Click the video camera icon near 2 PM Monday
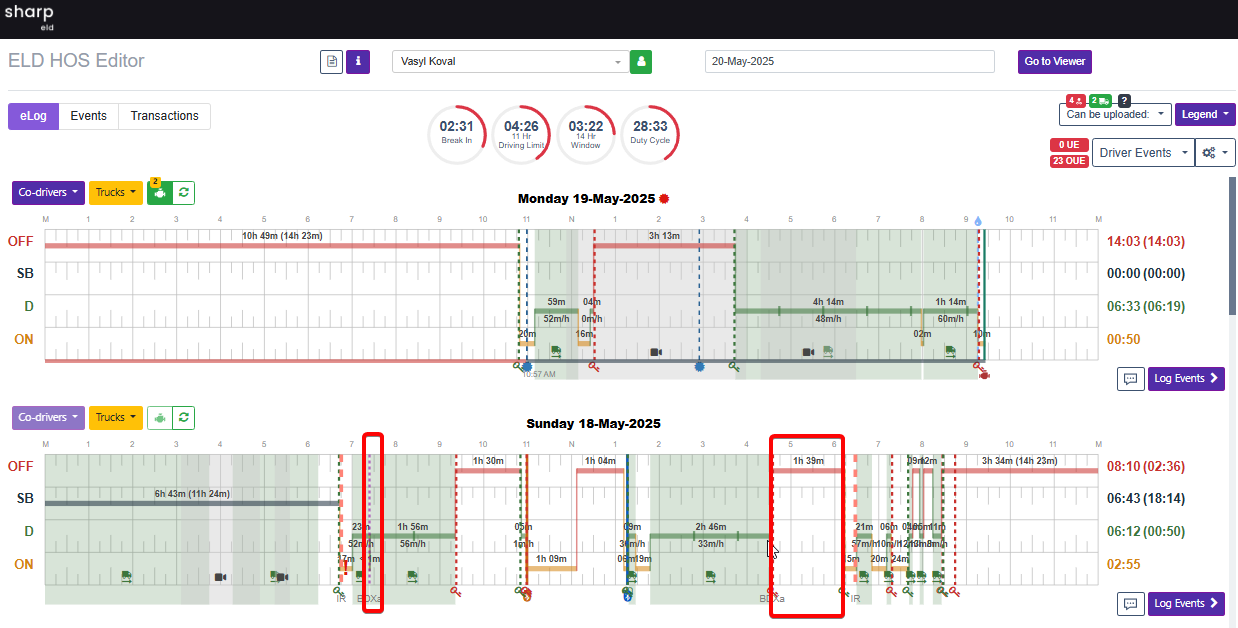 coord(656,352)
